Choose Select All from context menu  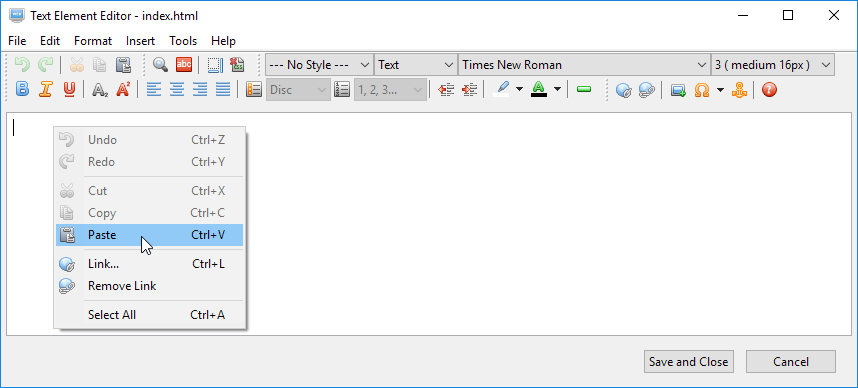[x=149, y=315]
